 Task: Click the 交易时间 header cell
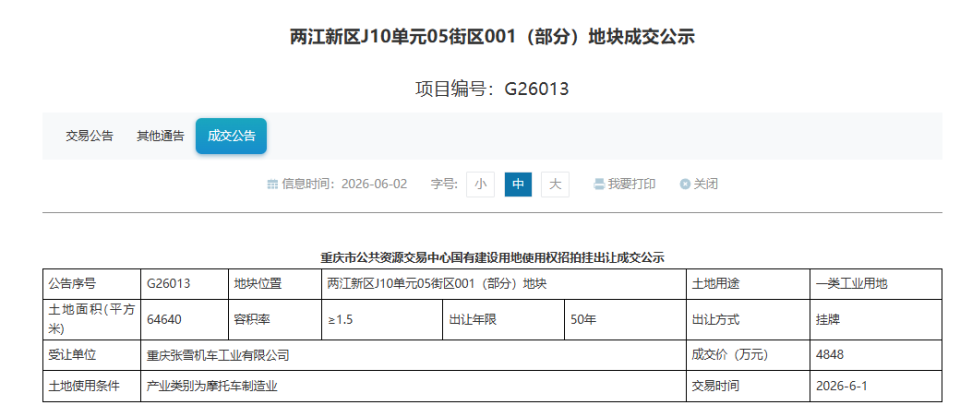[x=748, y=386]
